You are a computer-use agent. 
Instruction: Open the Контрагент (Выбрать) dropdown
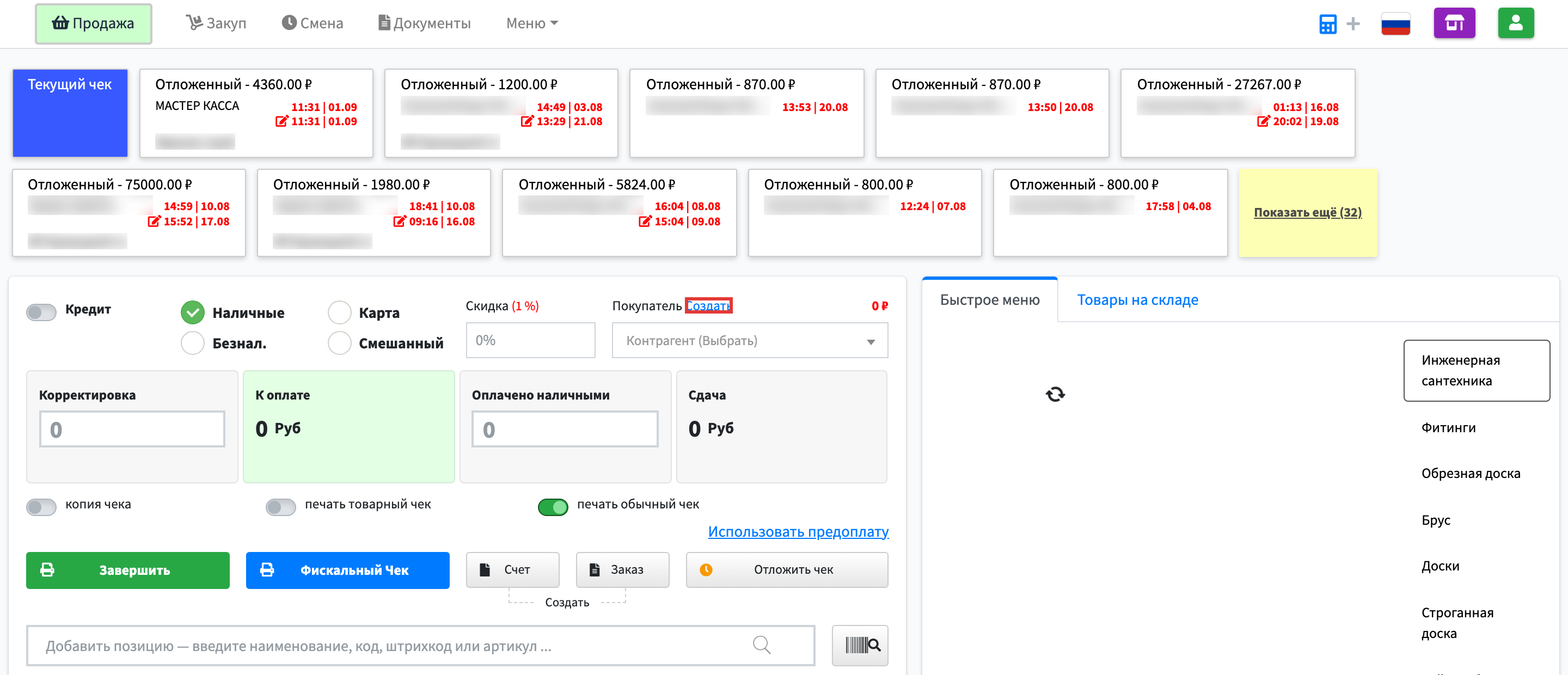pyautogui.click(x=749, y=340)
